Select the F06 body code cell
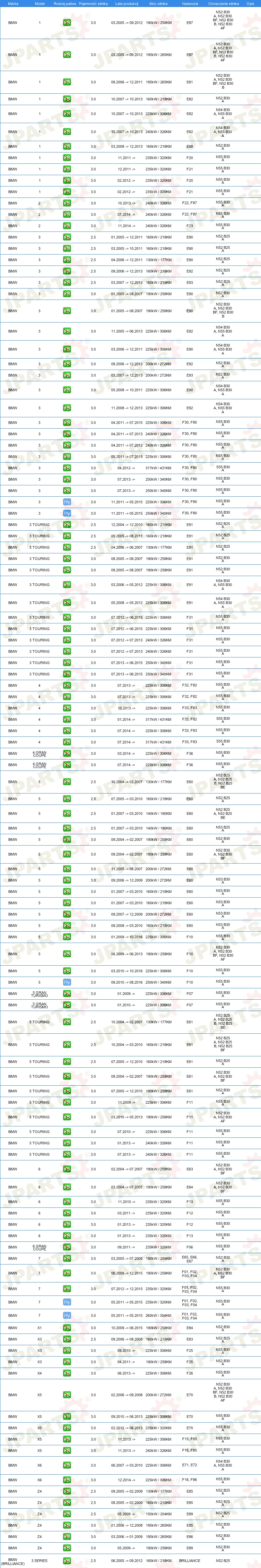The width and height of the screenshot is (261, 1568). [190, 1247]
